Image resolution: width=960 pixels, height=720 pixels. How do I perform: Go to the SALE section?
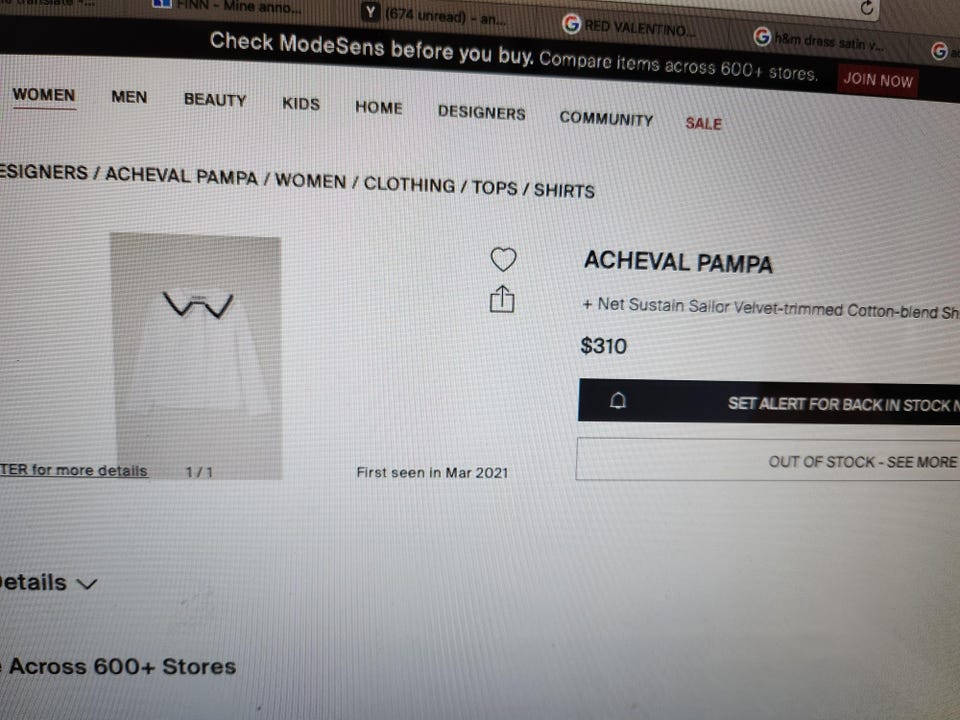(703, 123)
